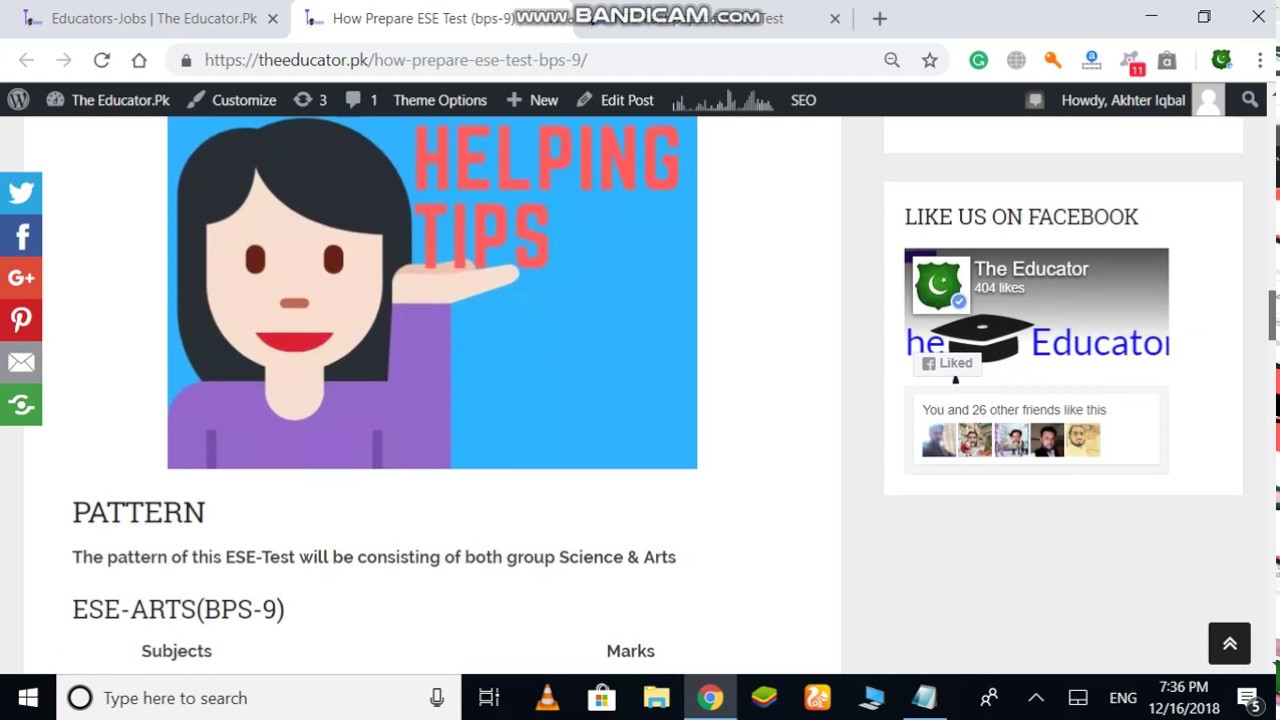Screen dimensions: 1280x720
Task: Edit Post from the admin bar
Action: click(615, 100)
